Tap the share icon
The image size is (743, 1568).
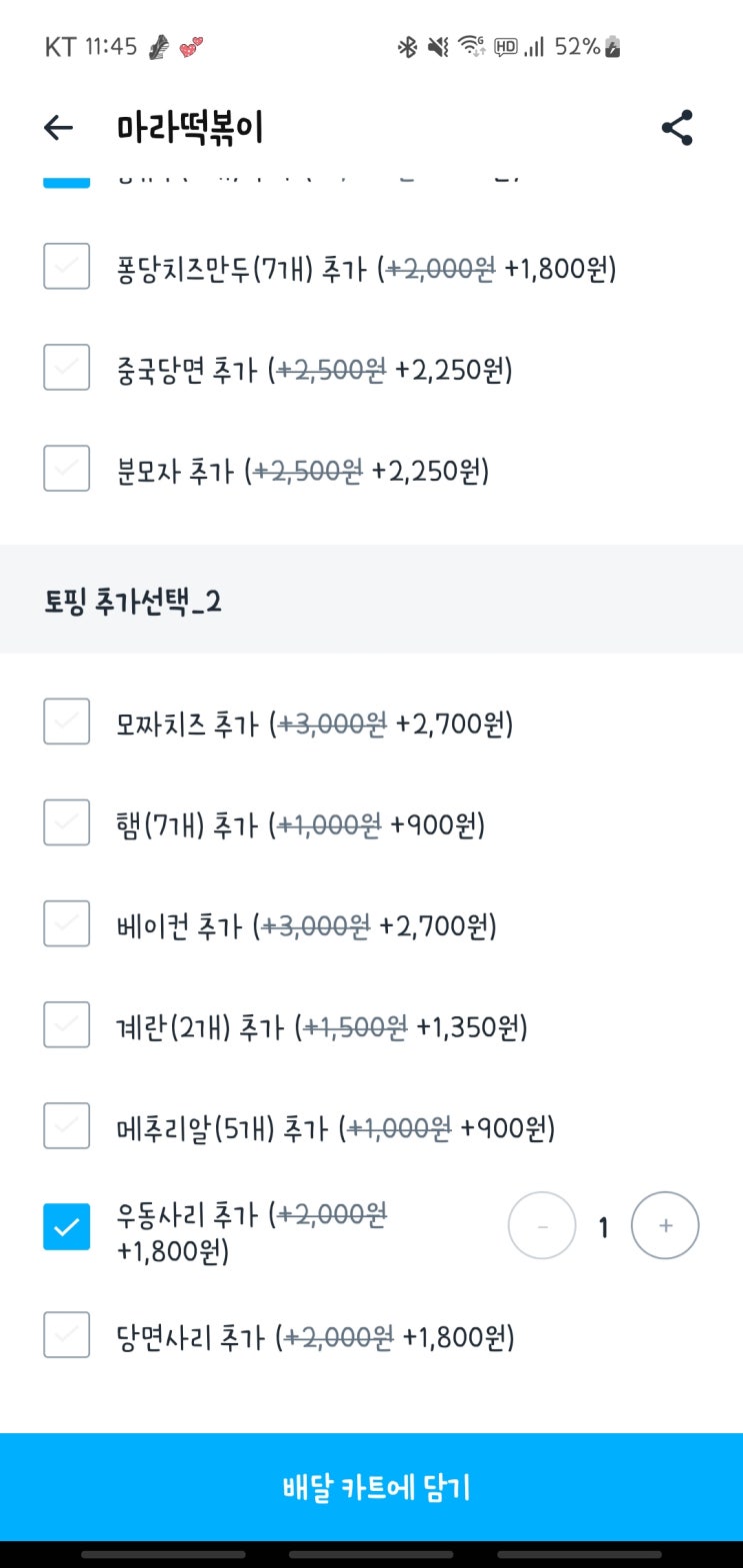[x=677, y=128]
